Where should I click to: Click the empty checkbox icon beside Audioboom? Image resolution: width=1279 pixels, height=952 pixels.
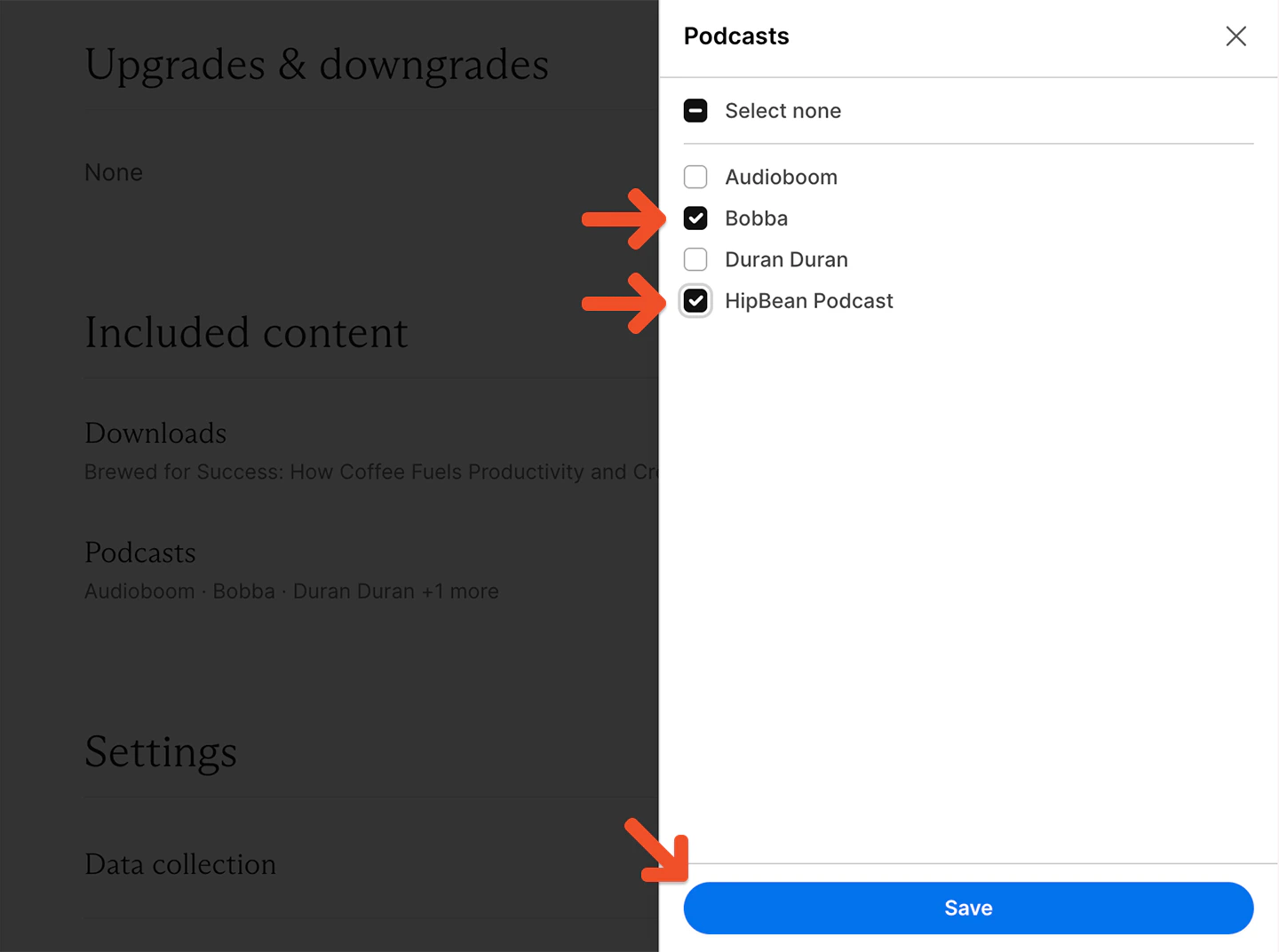(695, 177)
